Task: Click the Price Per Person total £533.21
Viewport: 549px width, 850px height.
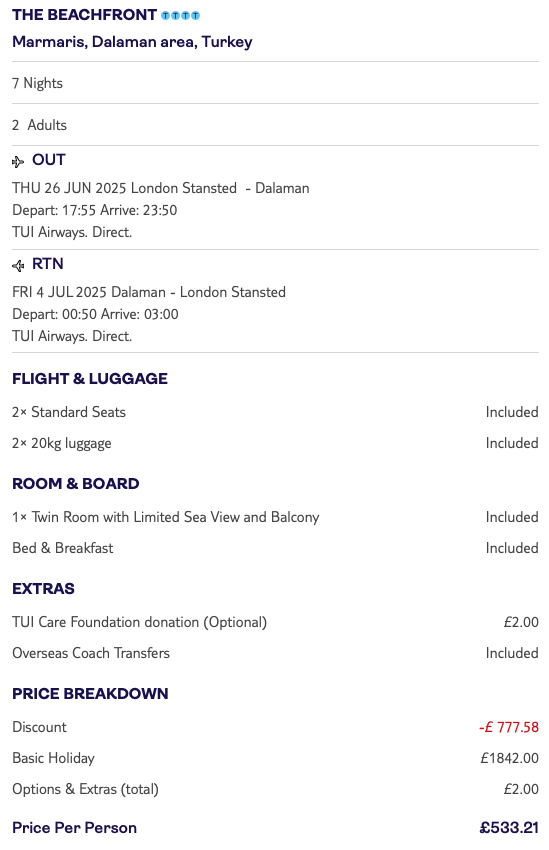Action: coord(509,828)
